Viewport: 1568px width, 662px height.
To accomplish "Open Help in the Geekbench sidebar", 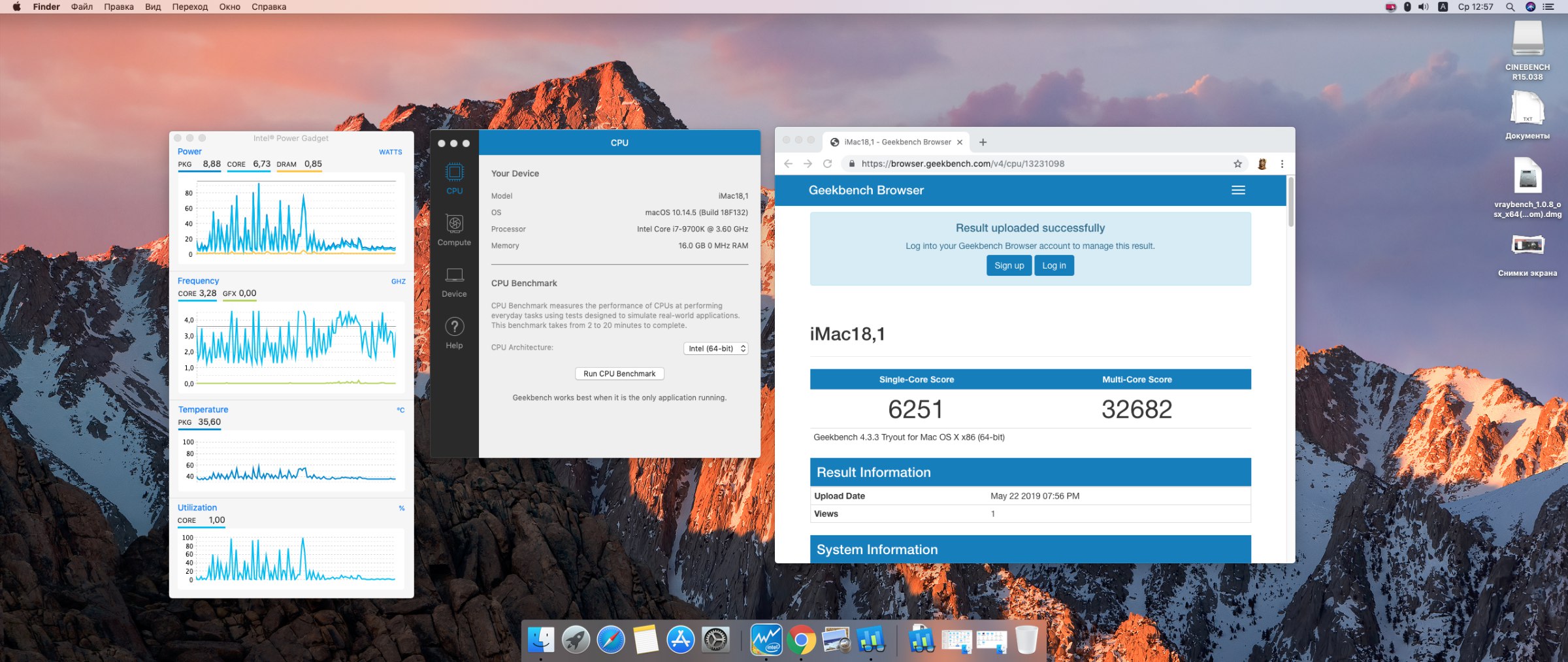I will click(454, 333).
